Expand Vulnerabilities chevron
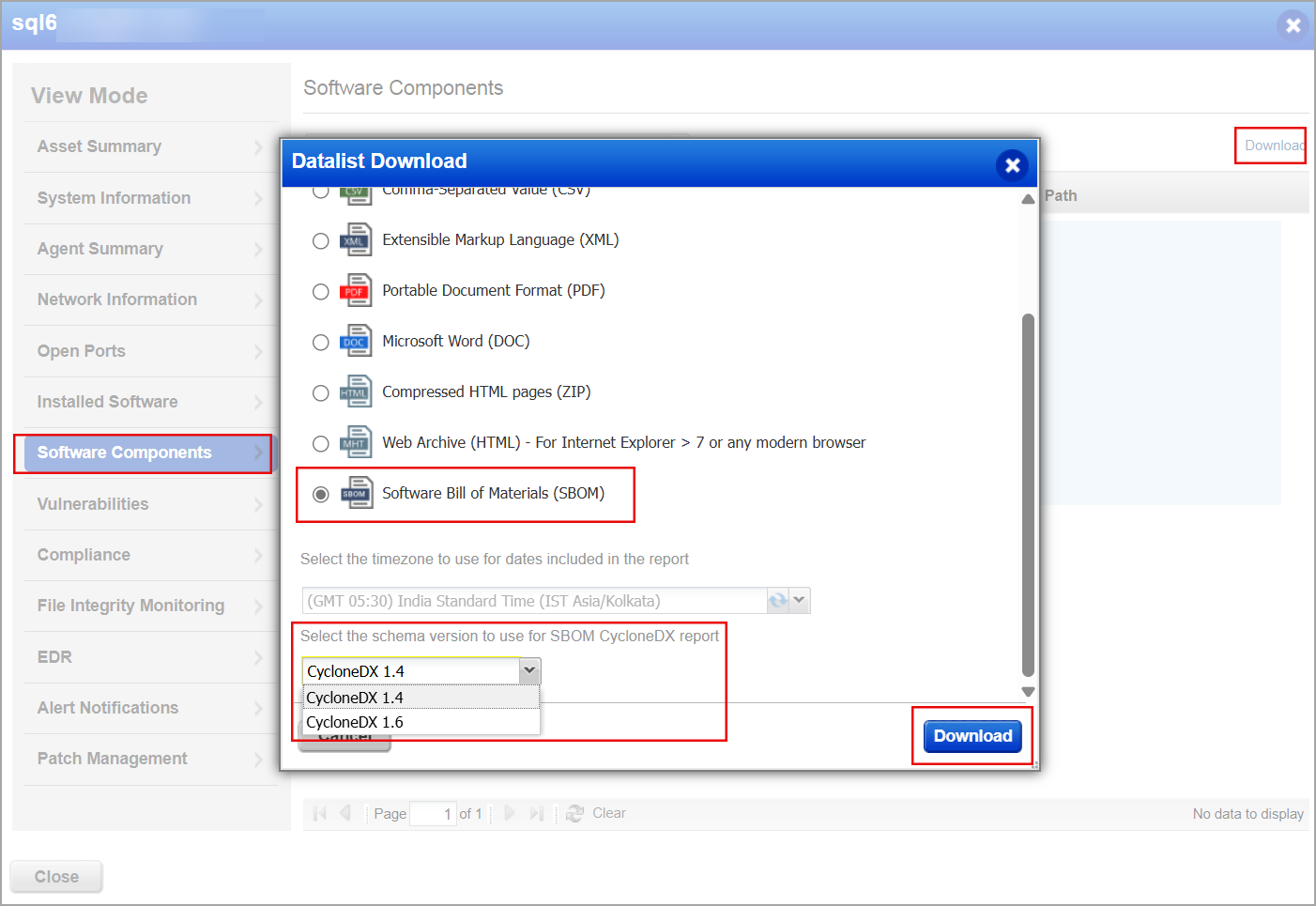Image resolution: width=1316 pixels, height=906 pixels. (258, 504)
